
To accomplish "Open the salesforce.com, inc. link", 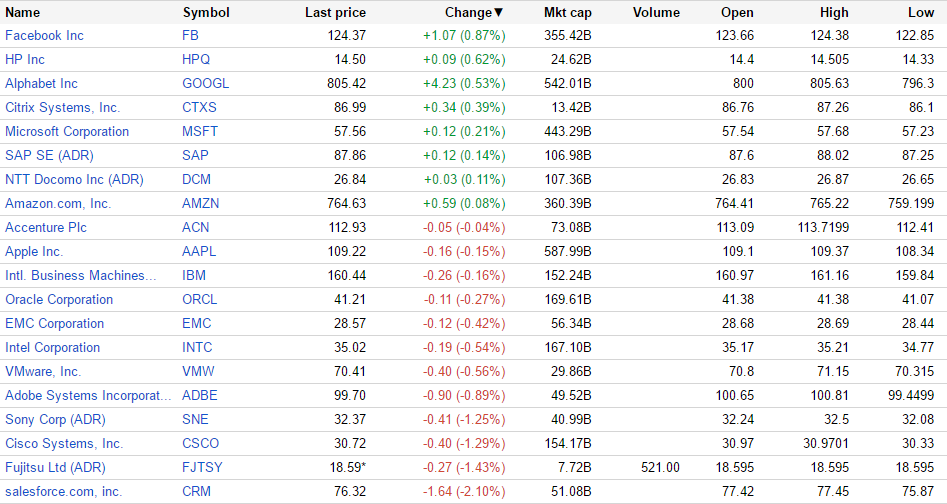I will (x=63, y=492).
